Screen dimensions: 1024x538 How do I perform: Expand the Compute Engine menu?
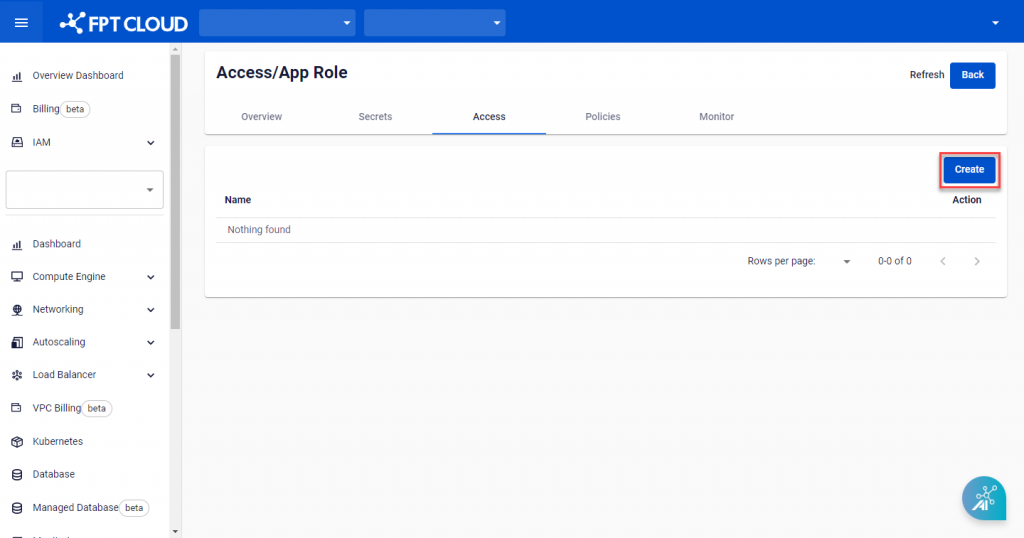pos(83,277)
